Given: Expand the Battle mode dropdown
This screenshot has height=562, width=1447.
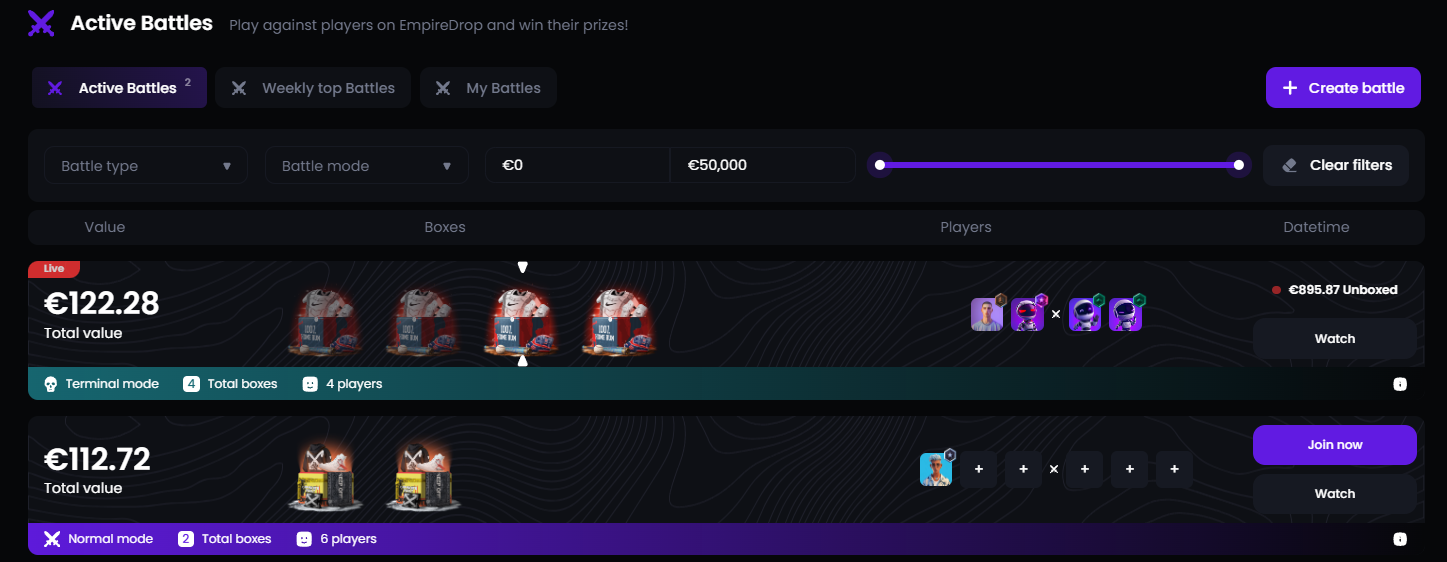Looking at the screenshot, I should [367, 165].
